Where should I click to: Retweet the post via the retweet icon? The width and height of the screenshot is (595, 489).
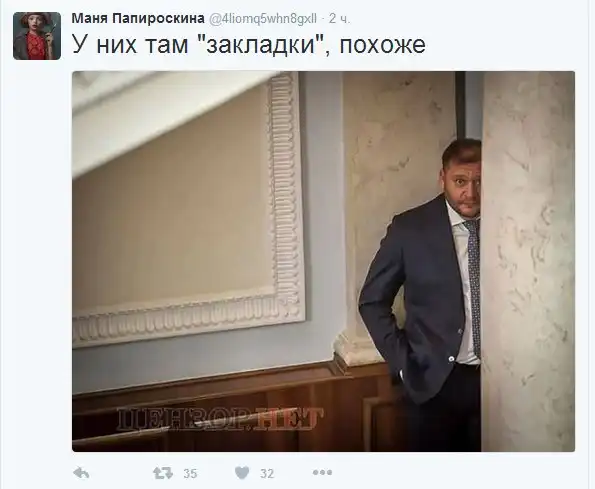click(163, 473)
